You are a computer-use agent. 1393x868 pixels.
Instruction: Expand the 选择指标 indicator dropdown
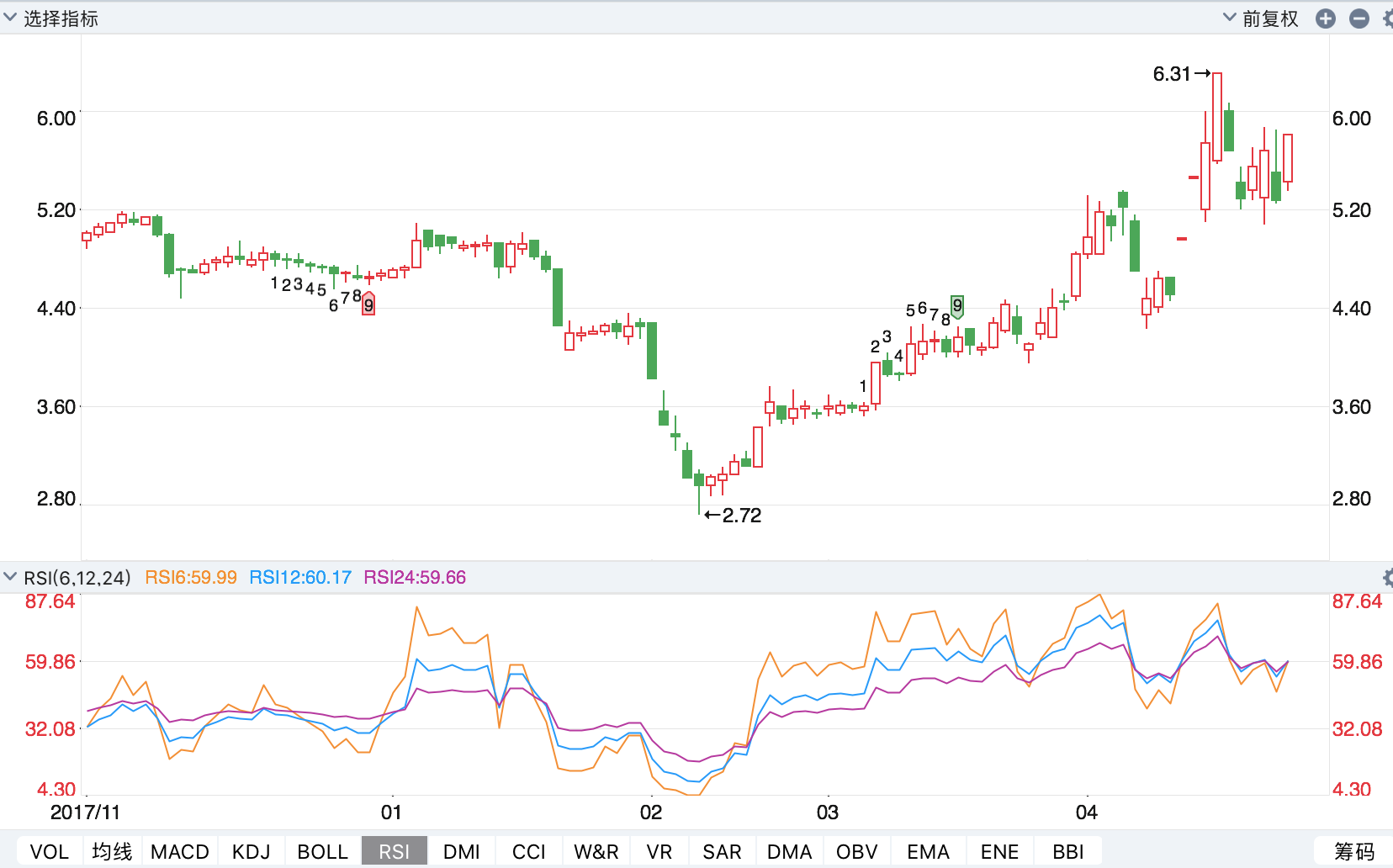pos(50,19)
